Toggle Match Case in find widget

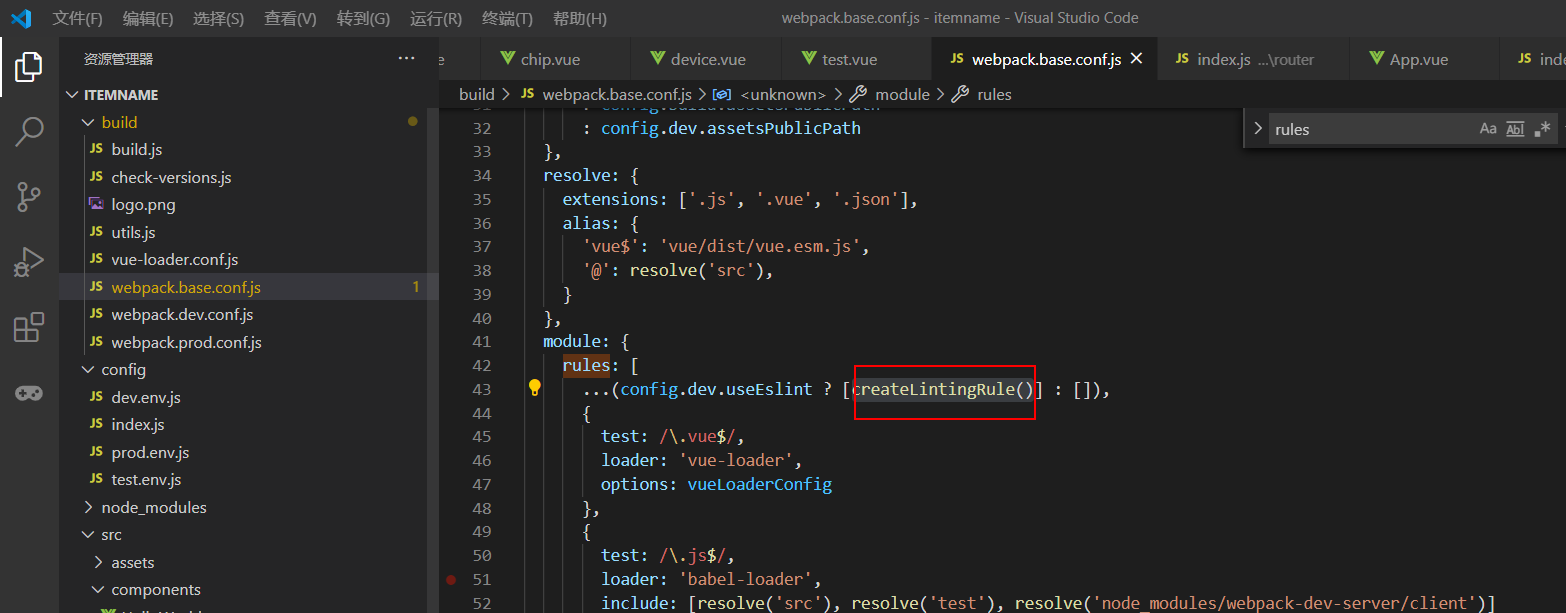tap(1488, 129)
